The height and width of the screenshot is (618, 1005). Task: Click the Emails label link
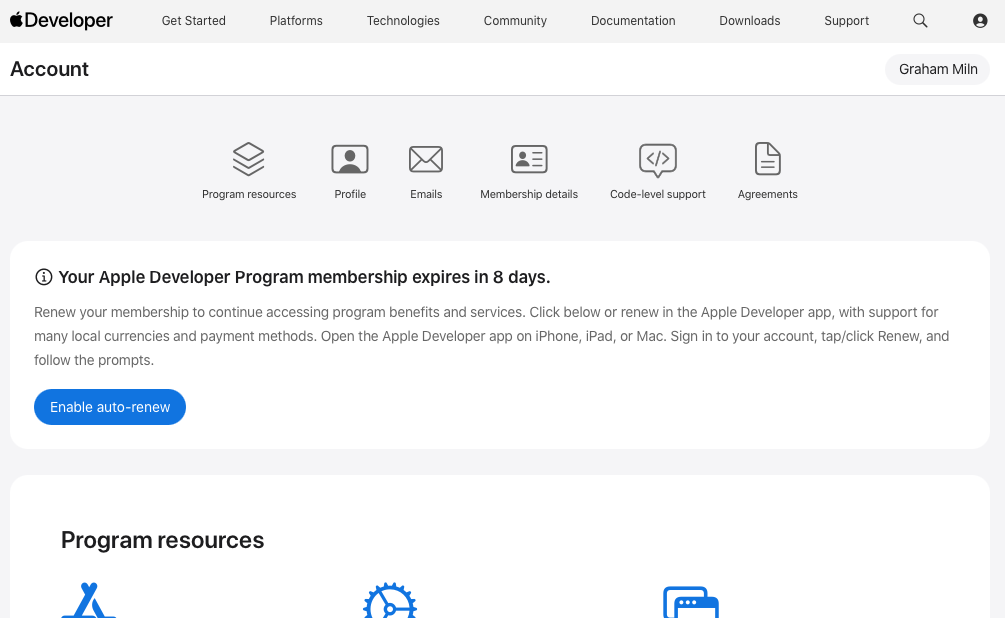coord(426,194)
